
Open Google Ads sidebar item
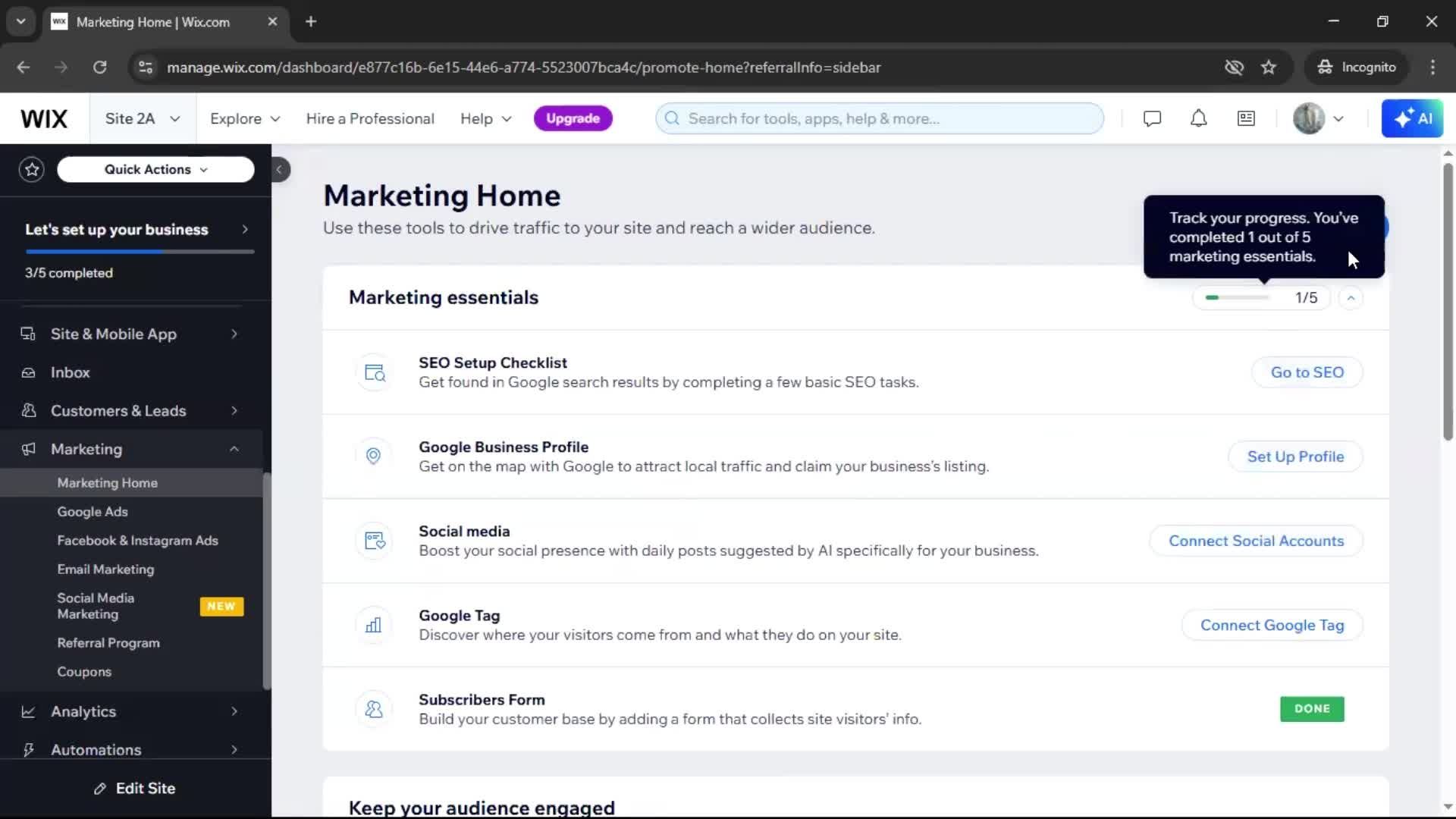(x=131, y=512)
